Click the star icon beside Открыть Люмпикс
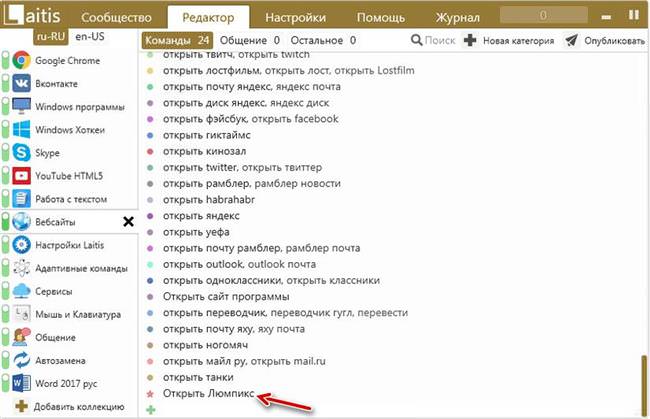Image resolution: width=650 pixels, height=419 pixels. click(x=150, y=394)
